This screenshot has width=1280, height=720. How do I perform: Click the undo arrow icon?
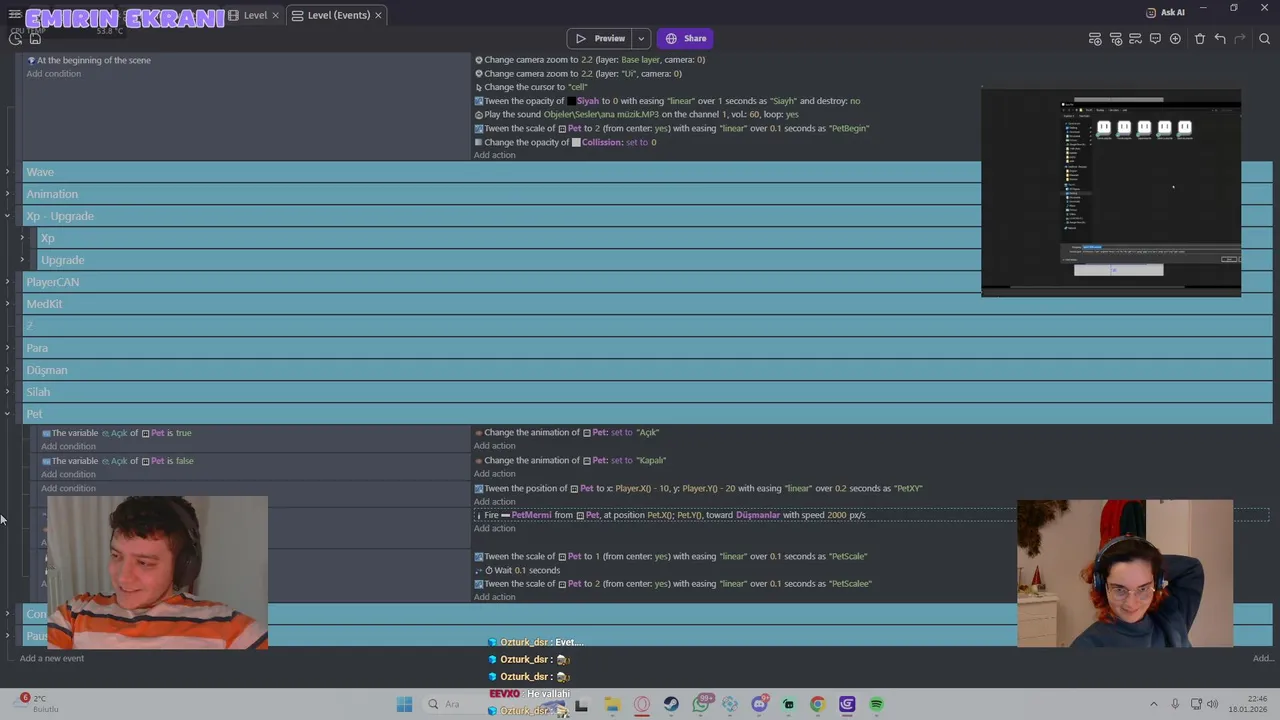tap(1220, 39)
